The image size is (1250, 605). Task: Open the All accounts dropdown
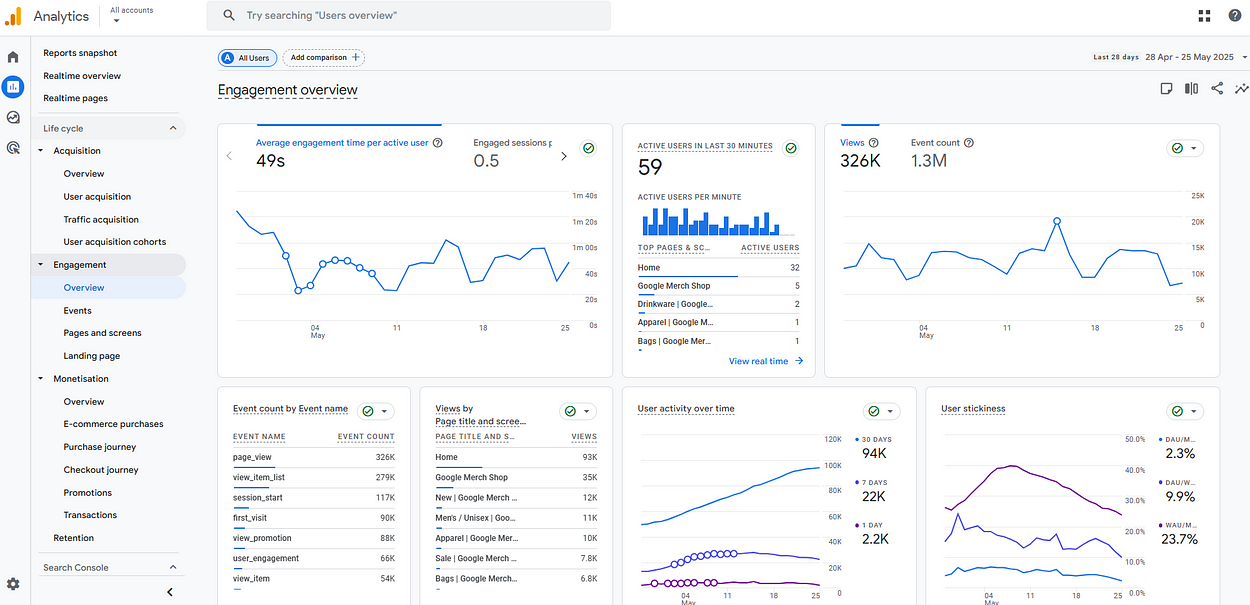click(132, 15)
